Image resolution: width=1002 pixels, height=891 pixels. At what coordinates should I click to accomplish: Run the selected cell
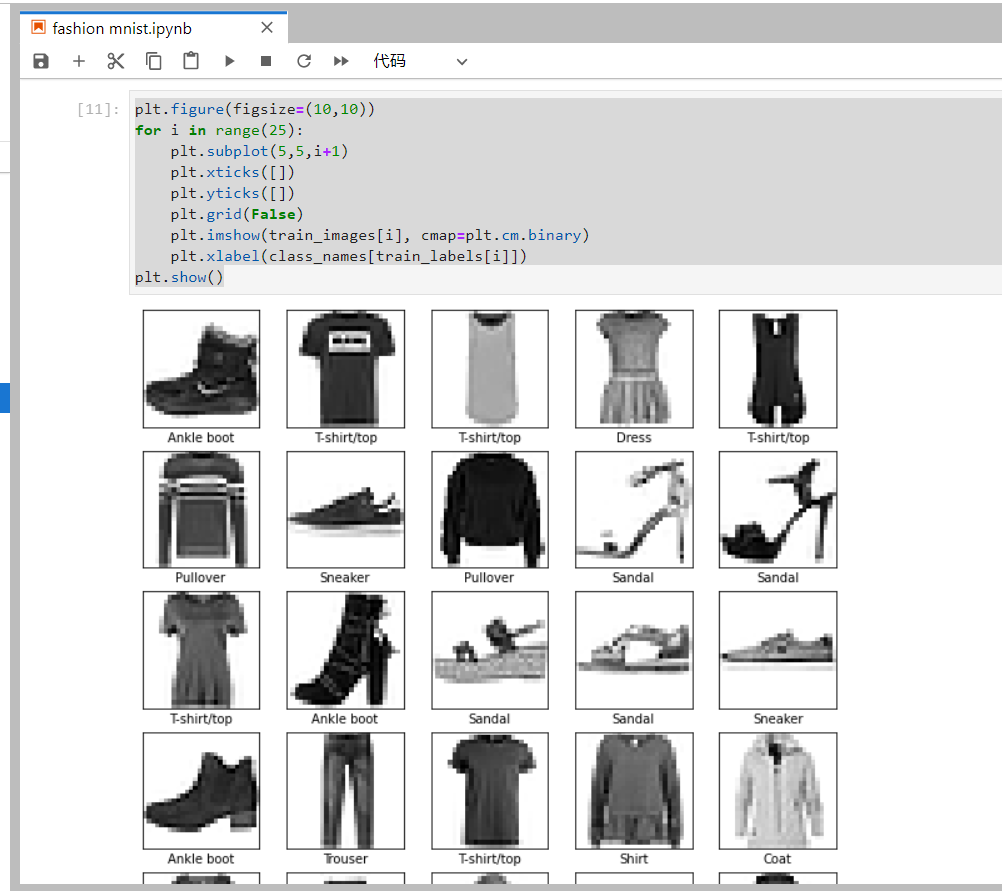[x=229, y=61]
